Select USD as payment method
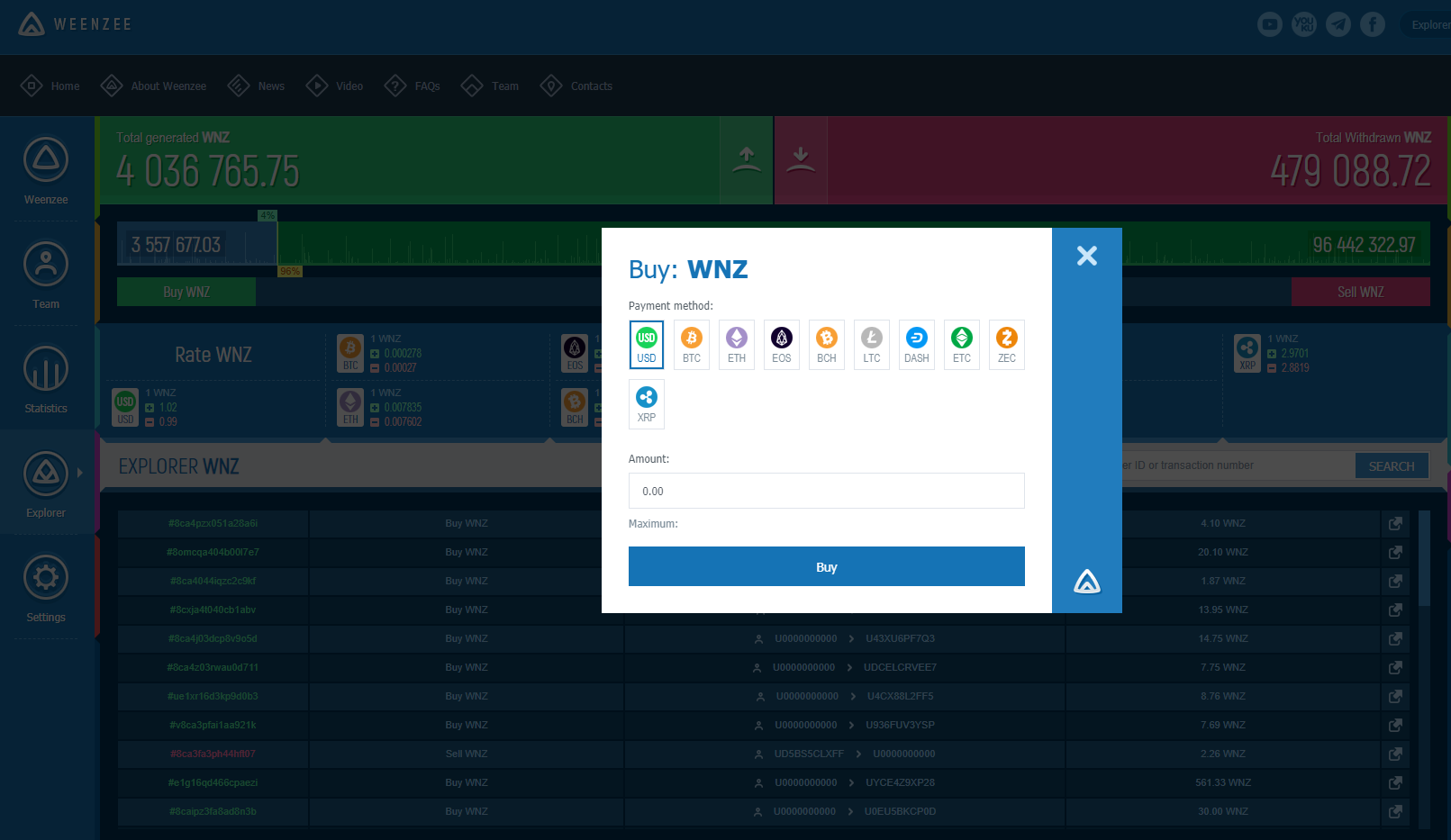The height and width of the screenshot is (840, 1451). pyautogui.click(x=647, y=345)
